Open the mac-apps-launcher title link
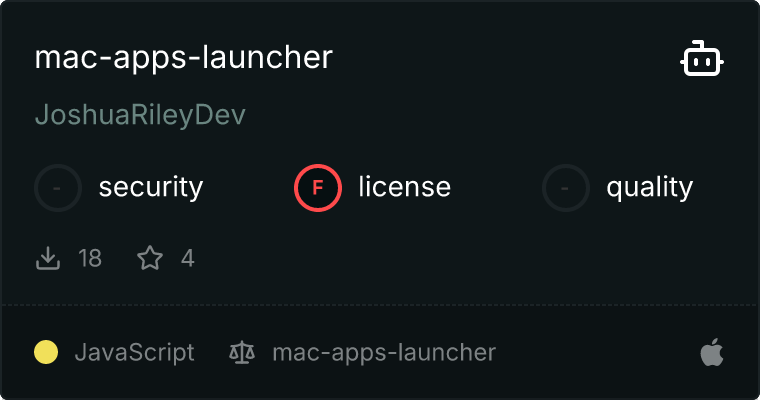This screenshot has width=760, height=400. [183, 57]
